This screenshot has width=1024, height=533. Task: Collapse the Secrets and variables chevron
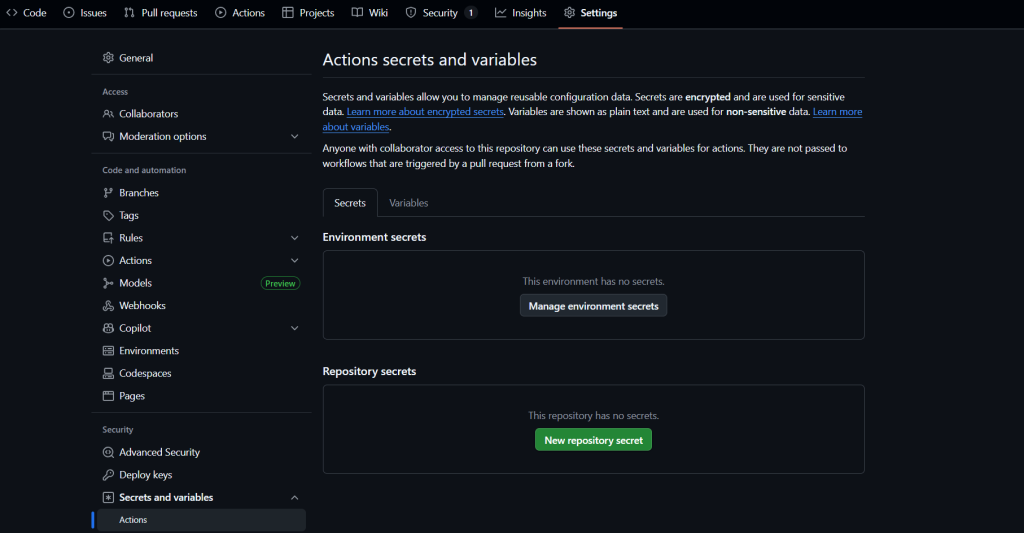point(295,497)
